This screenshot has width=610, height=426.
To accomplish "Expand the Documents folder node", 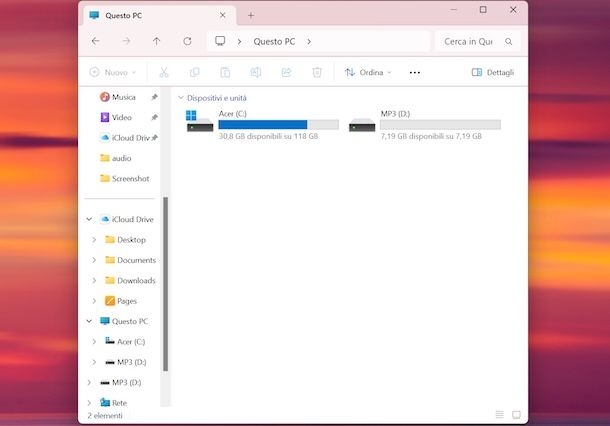I will [x=94, y=260].
